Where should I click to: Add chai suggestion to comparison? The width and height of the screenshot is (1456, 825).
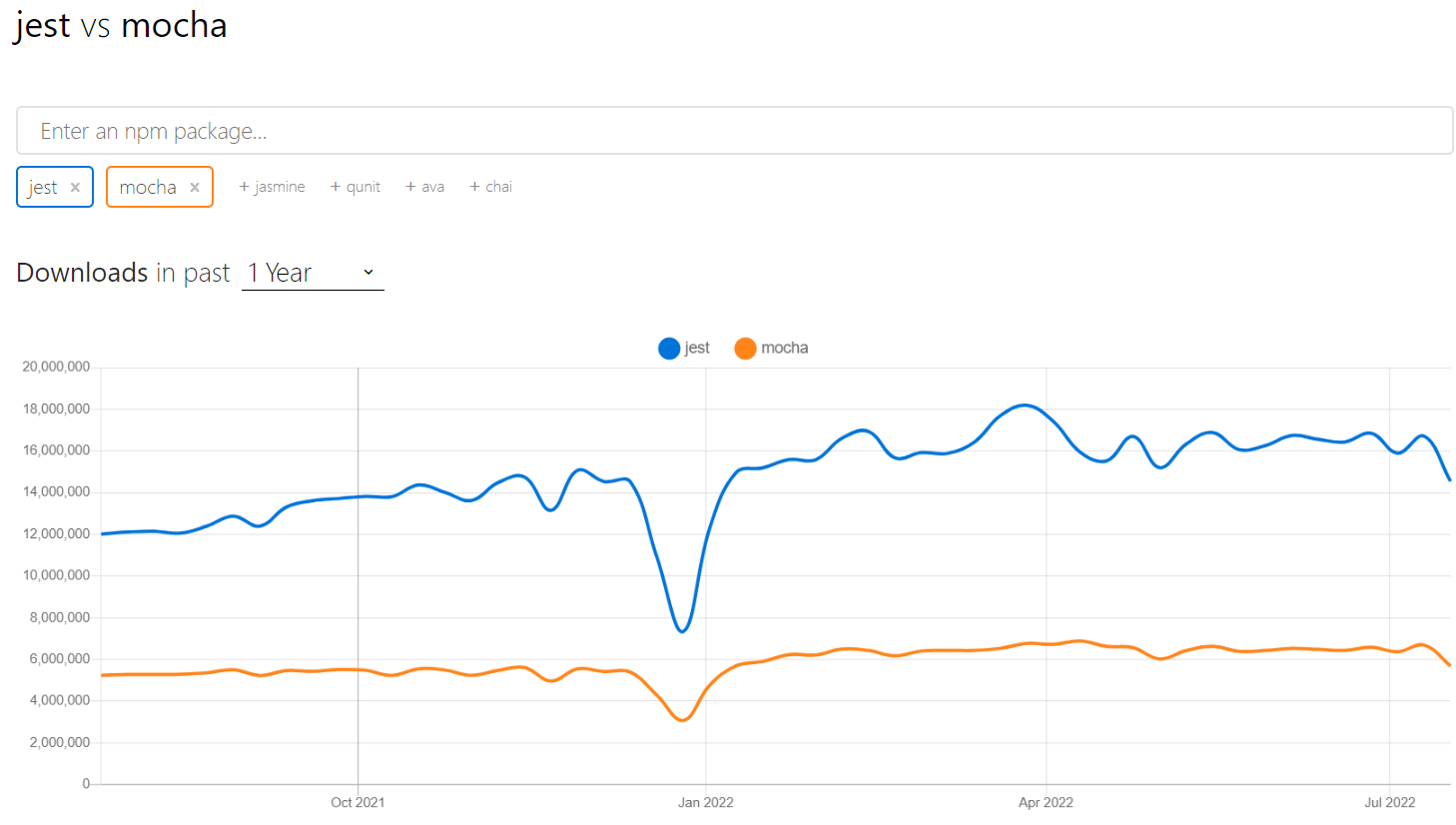tap(490, 187)
